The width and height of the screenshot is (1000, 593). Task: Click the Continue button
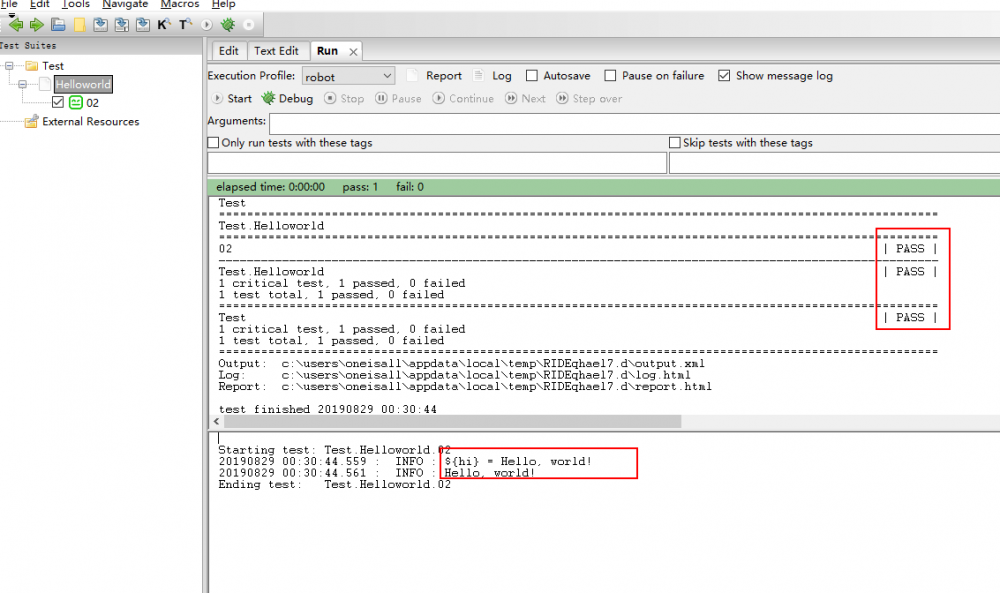coord(464,98)
